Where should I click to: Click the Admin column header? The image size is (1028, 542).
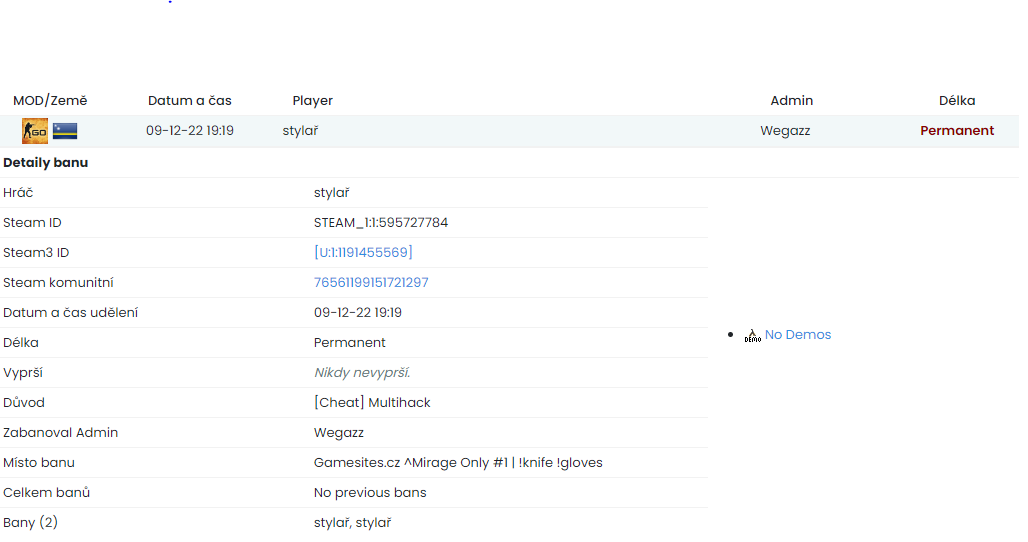(791, 101)
